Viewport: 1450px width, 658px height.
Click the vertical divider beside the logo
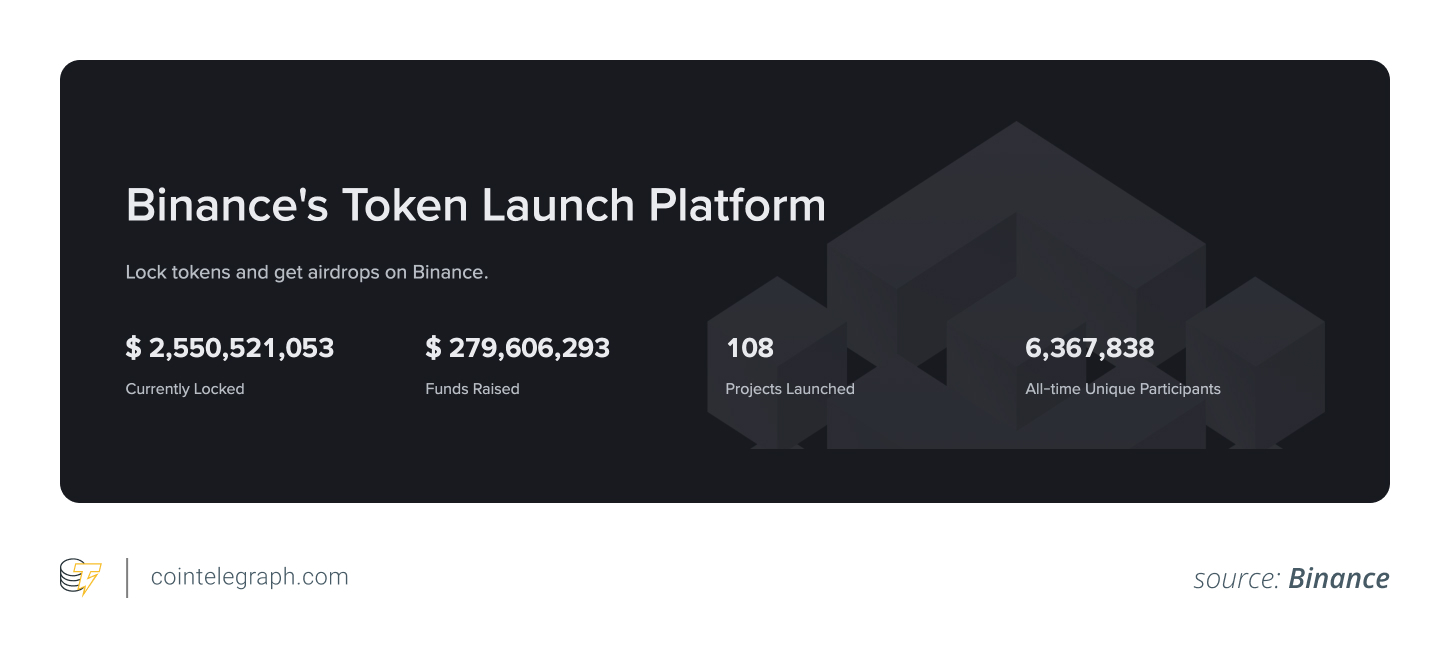click(128, 577)
